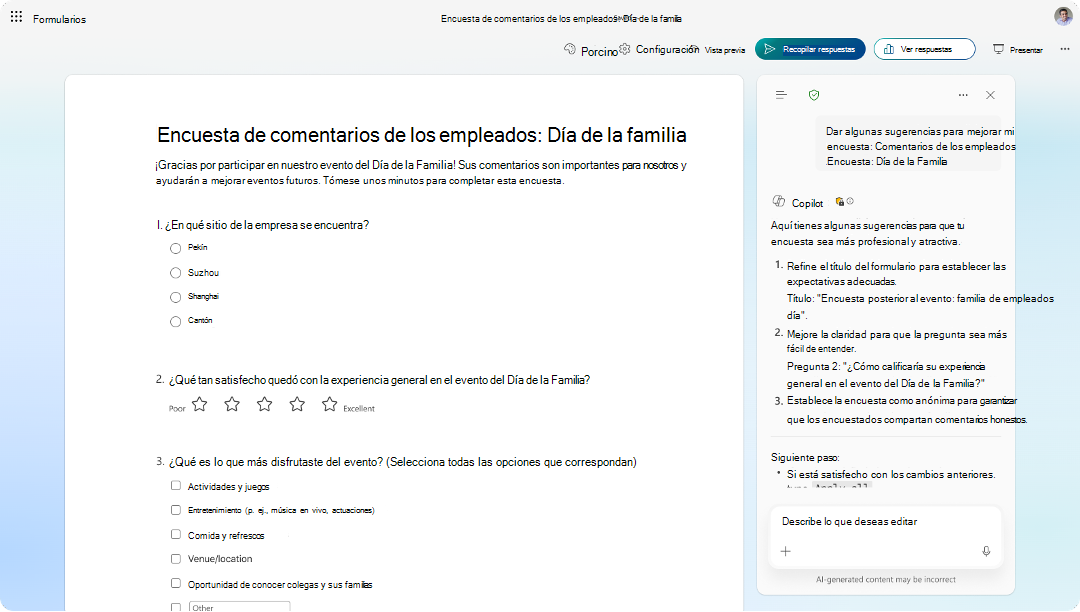Screen dimensions: 1080x612
Task: Open the user profile picture menu
Action: (x=1063, y=17)
